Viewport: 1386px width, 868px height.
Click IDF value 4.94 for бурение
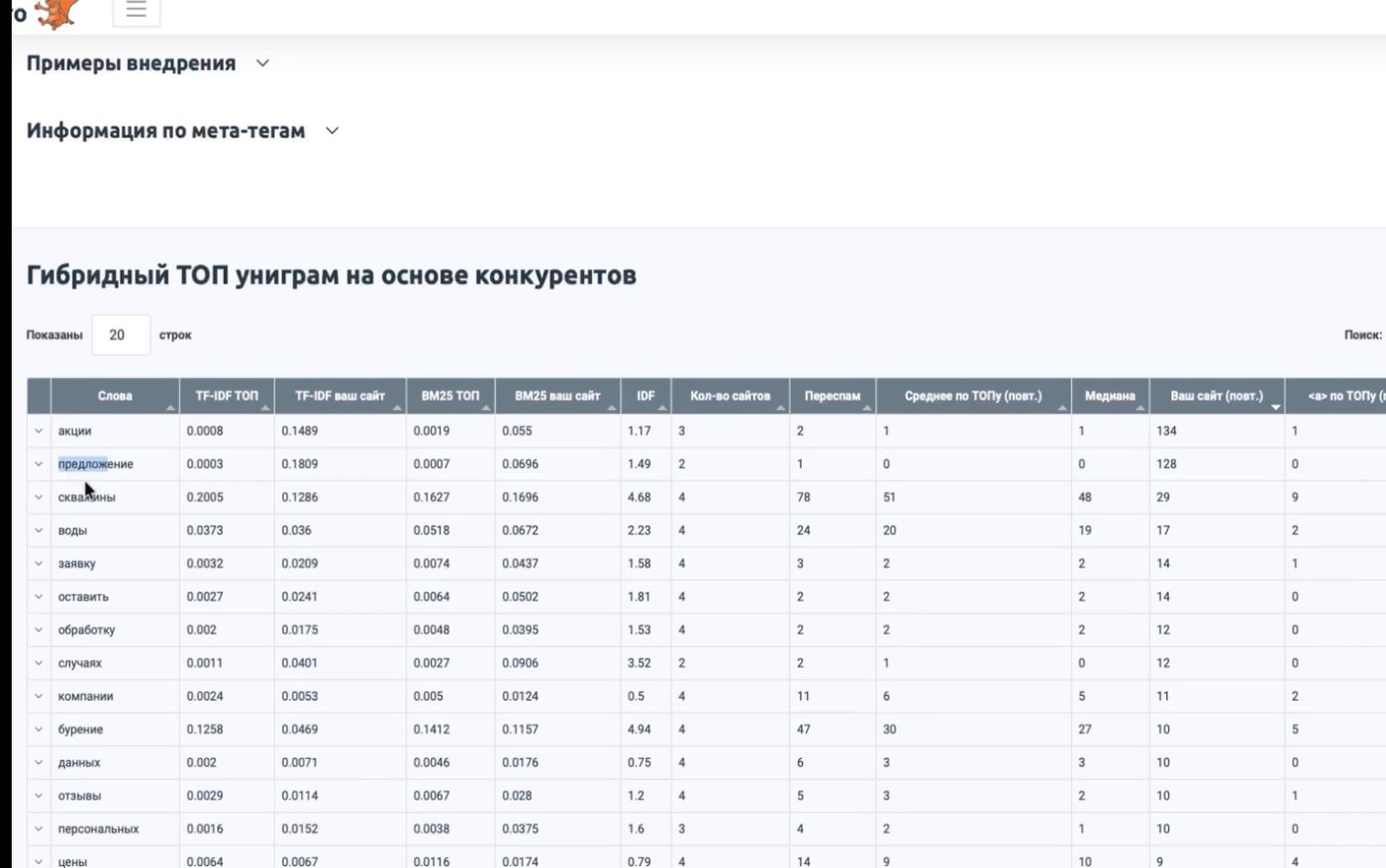(640, 729)
